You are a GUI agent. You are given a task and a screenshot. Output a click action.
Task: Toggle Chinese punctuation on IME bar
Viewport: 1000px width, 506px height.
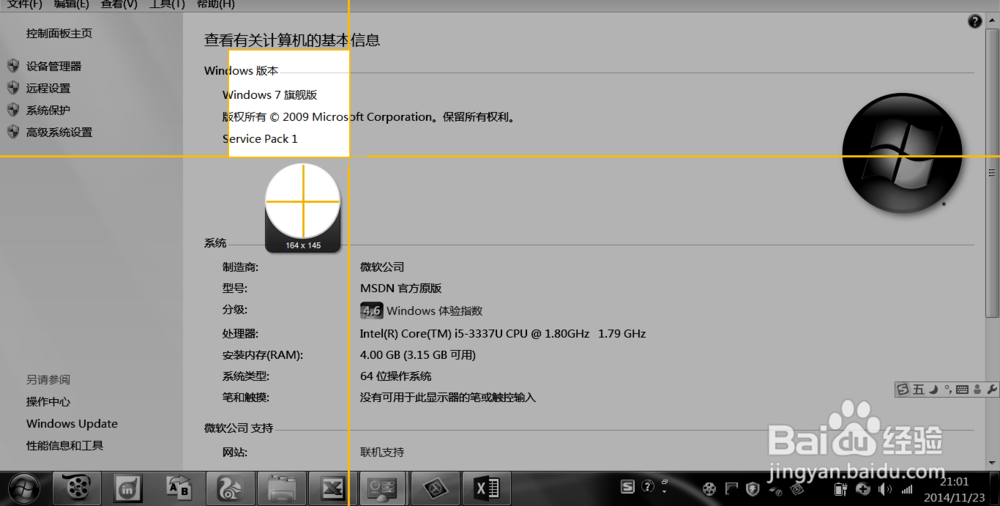(948, 389)
